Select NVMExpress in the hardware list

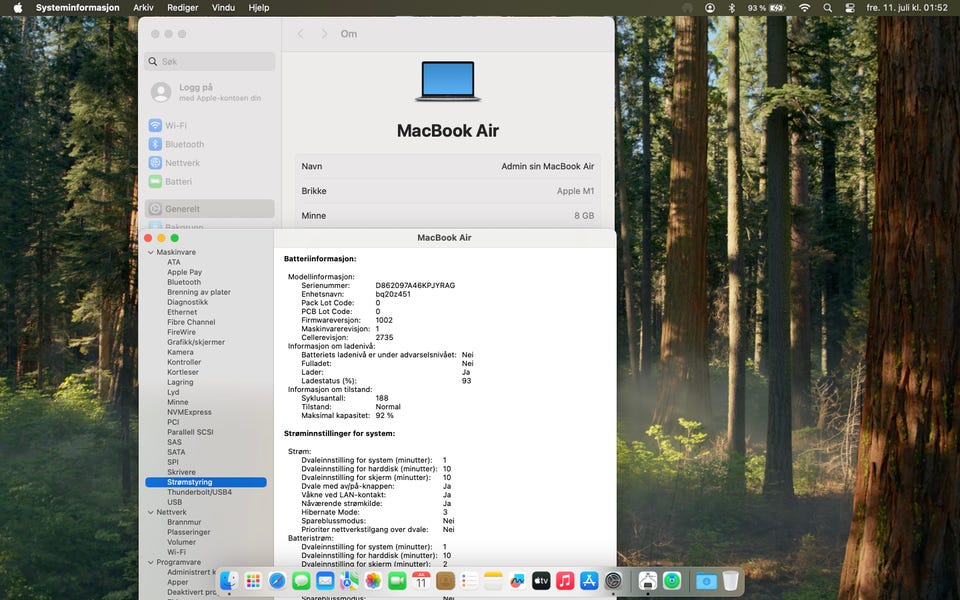(x=189, y=412)
